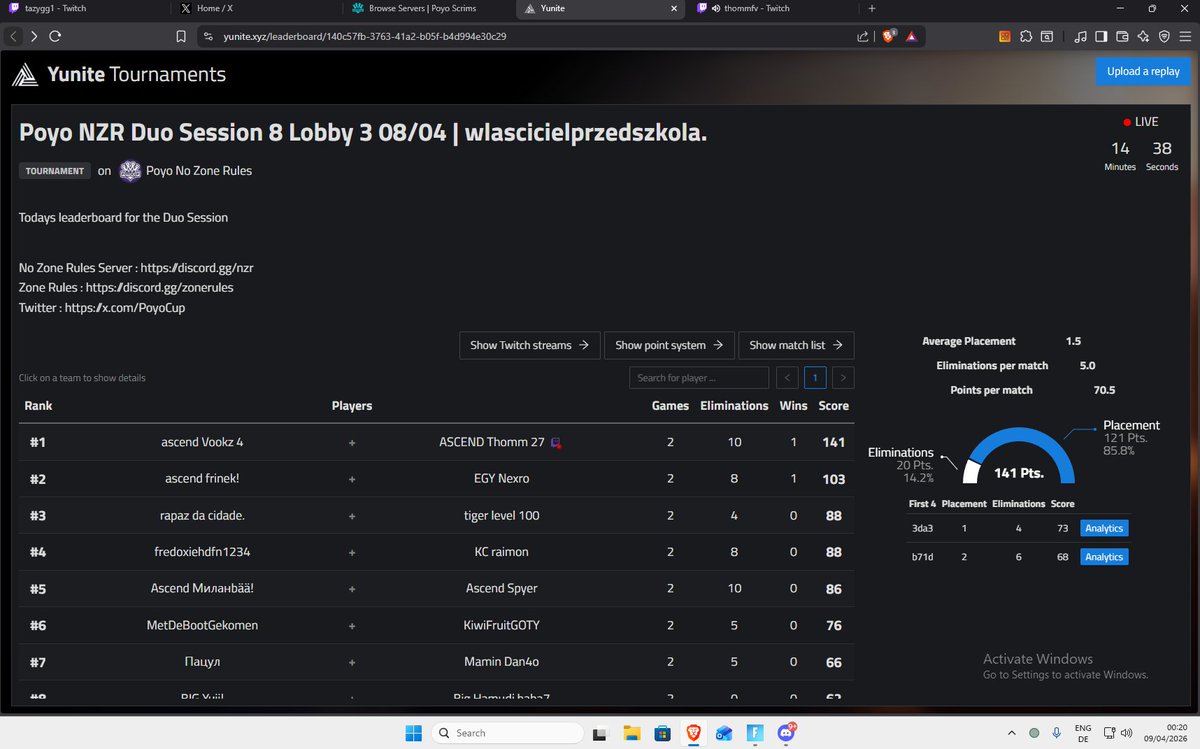1200x749 pixels.
Task: Click the tab search screenshot icon in toolbar
Action: (1046, 36)
